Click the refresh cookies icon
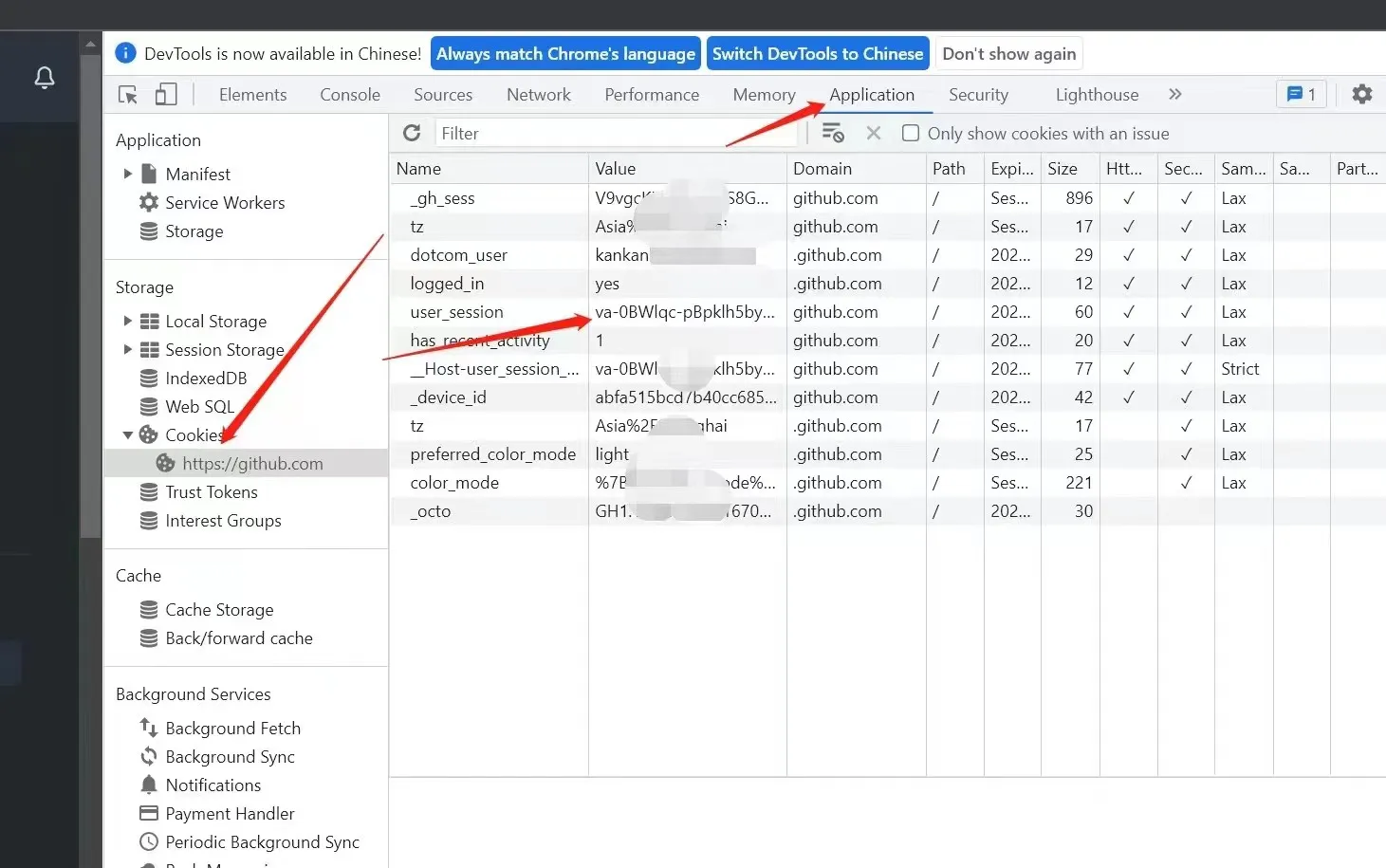This screenshot has width=1386, height=868. click(x=412, y=134)
